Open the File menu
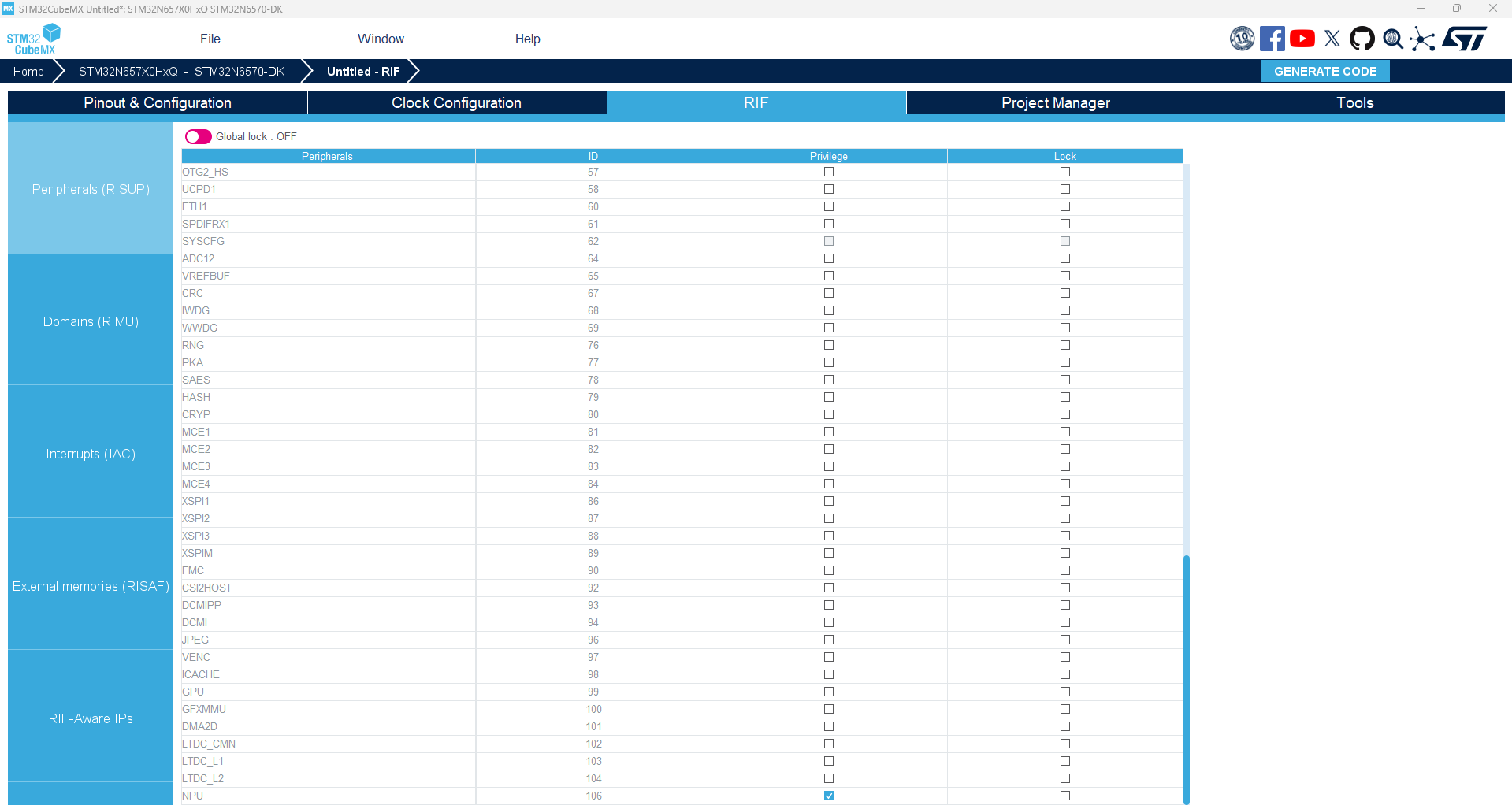This screenshot has width=1512, height=809. 210,39
